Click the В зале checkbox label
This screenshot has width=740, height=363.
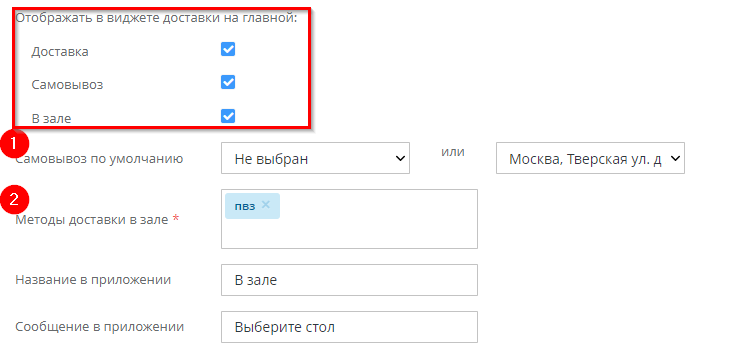[51, 118]
